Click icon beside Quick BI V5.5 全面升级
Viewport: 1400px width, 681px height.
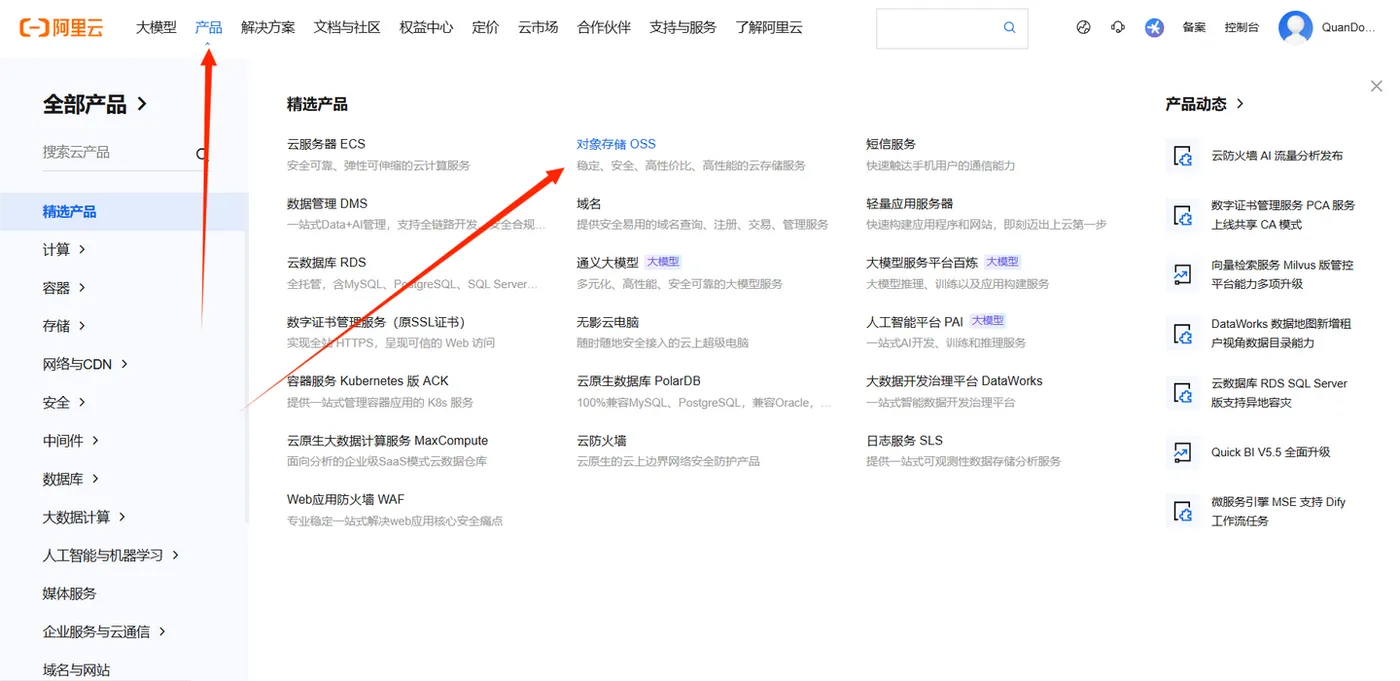pos(1183,452)
